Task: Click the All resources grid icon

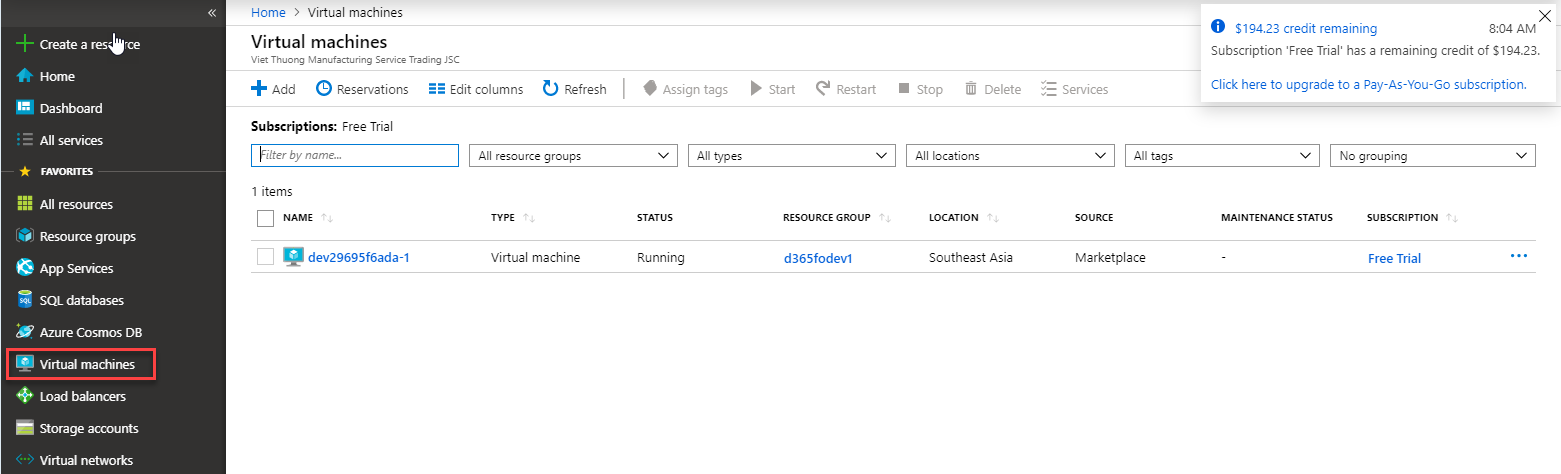Action: point(26,204)
